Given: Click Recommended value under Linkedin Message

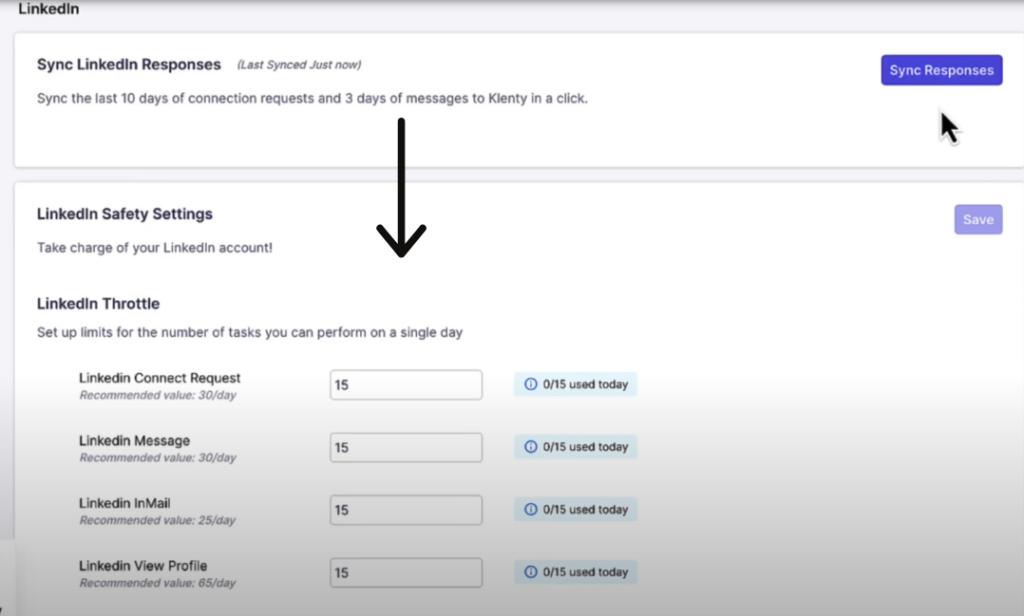Looking at the screenshot, I should tap(157, 458).
